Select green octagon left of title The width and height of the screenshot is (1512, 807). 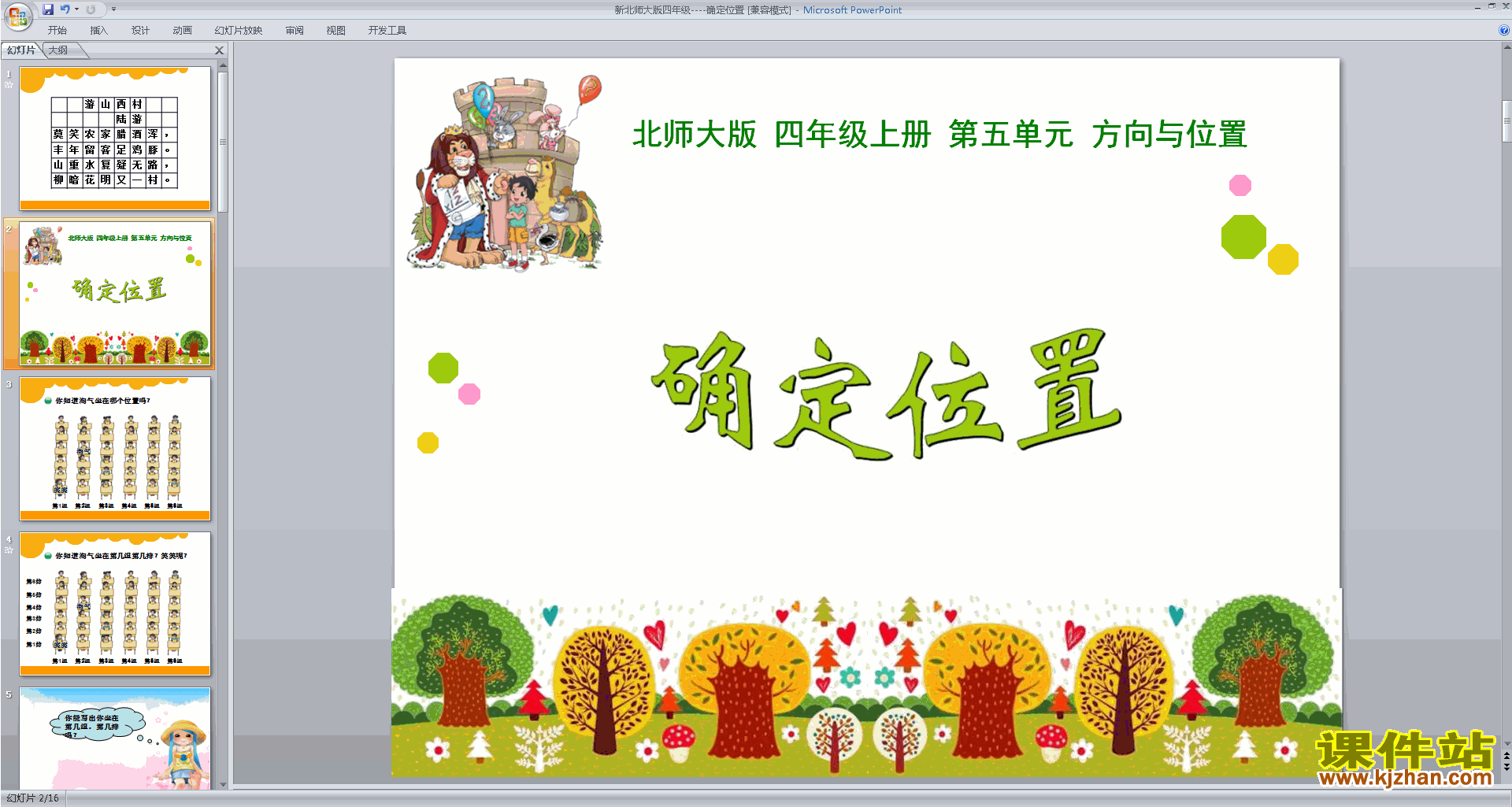click(x=443, y=368)
